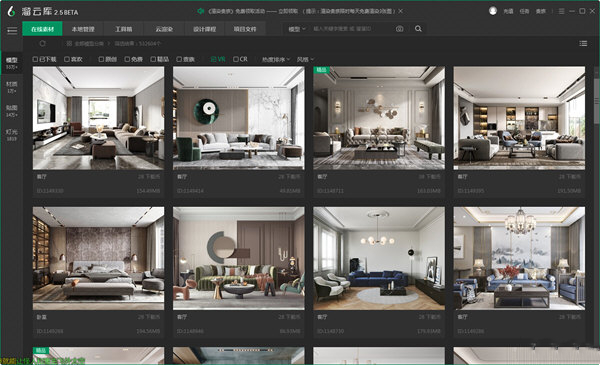Expand the 热度排序 sort dropdown
Screen dimensions: 600x365
[x=276, y=59]
